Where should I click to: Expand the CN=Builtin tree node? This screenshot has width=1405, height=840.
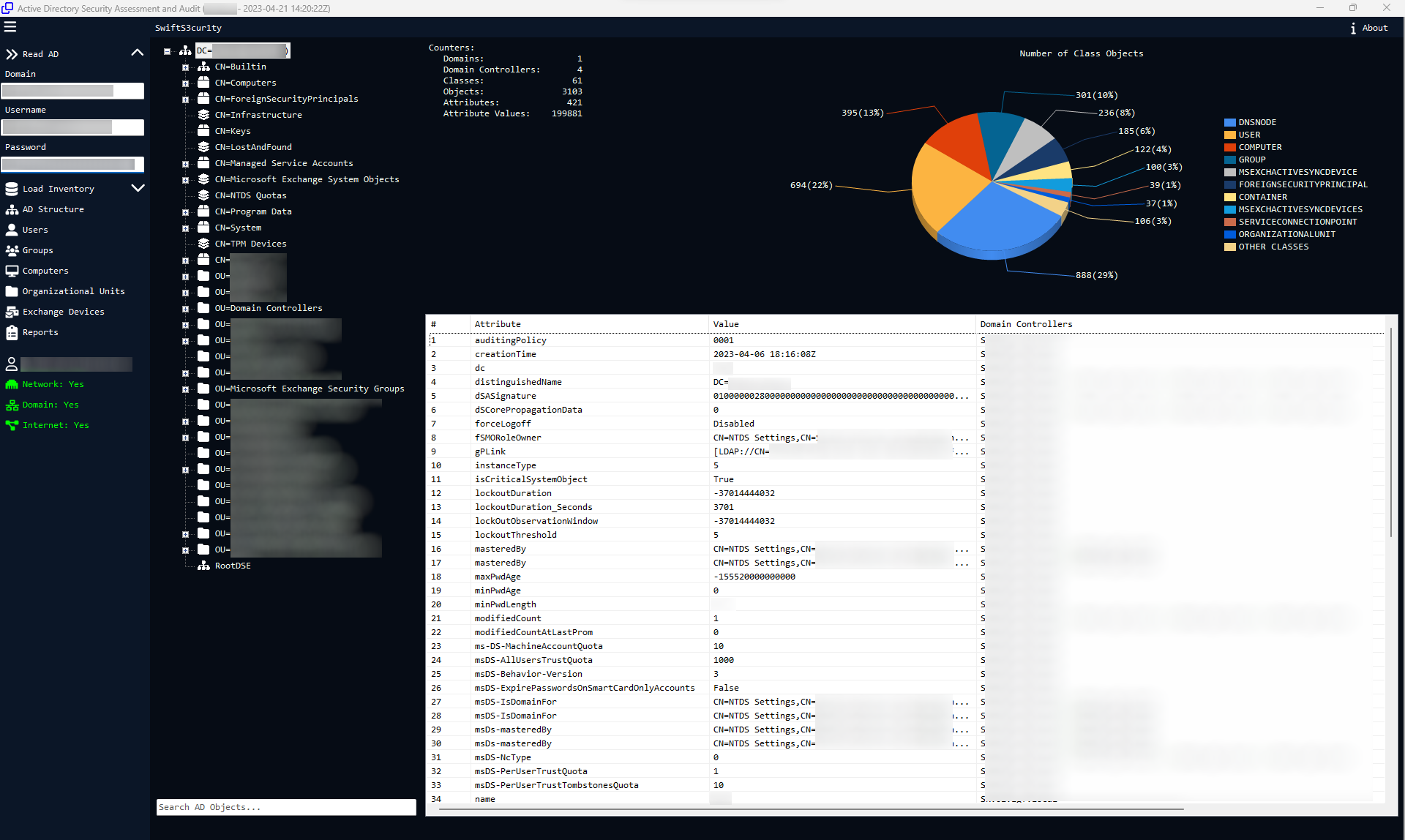(x=185, y=67)
